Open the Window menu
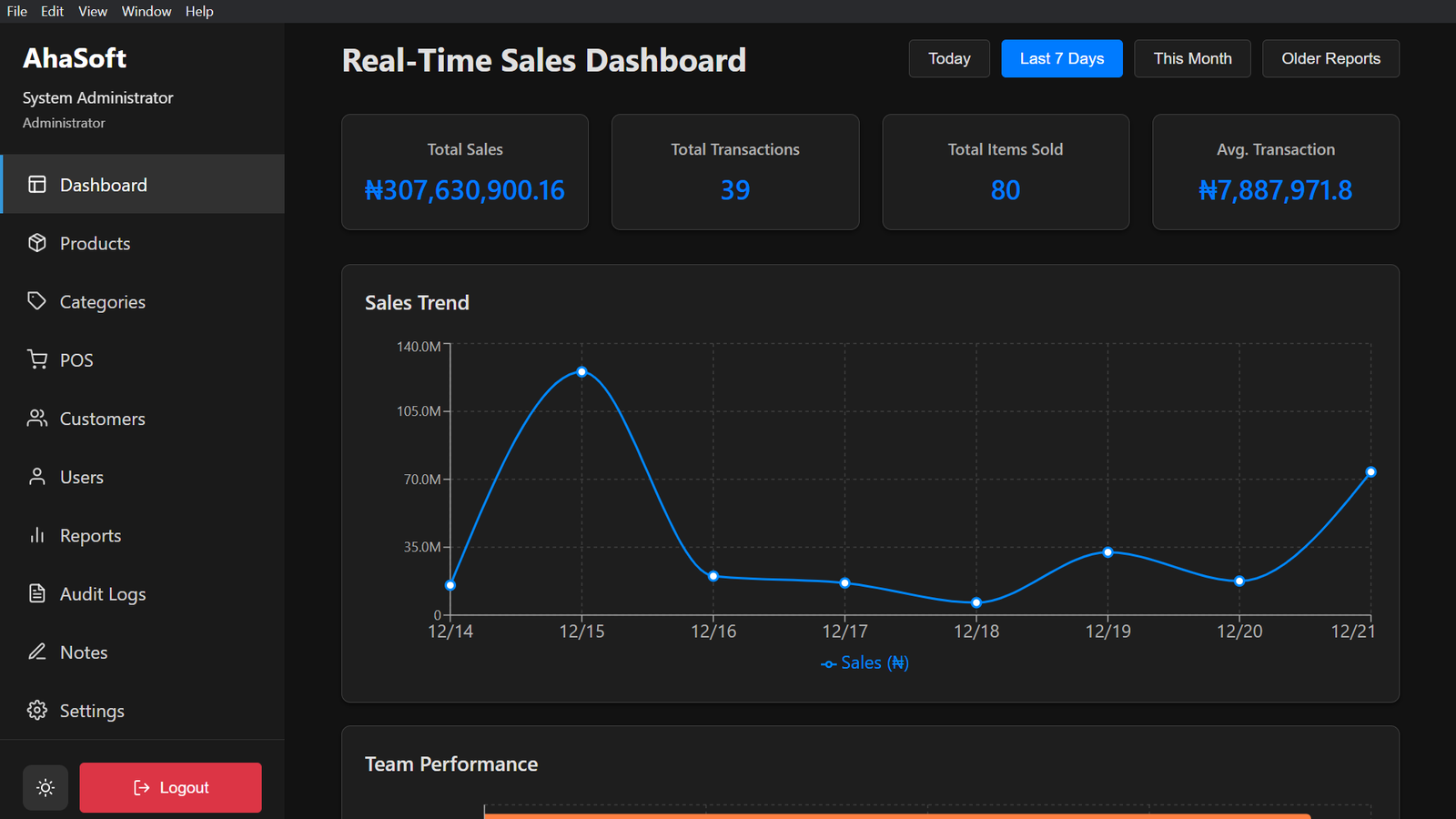Image resolution: width=1456 pixels, height=819 pixels. pos(146,11)
